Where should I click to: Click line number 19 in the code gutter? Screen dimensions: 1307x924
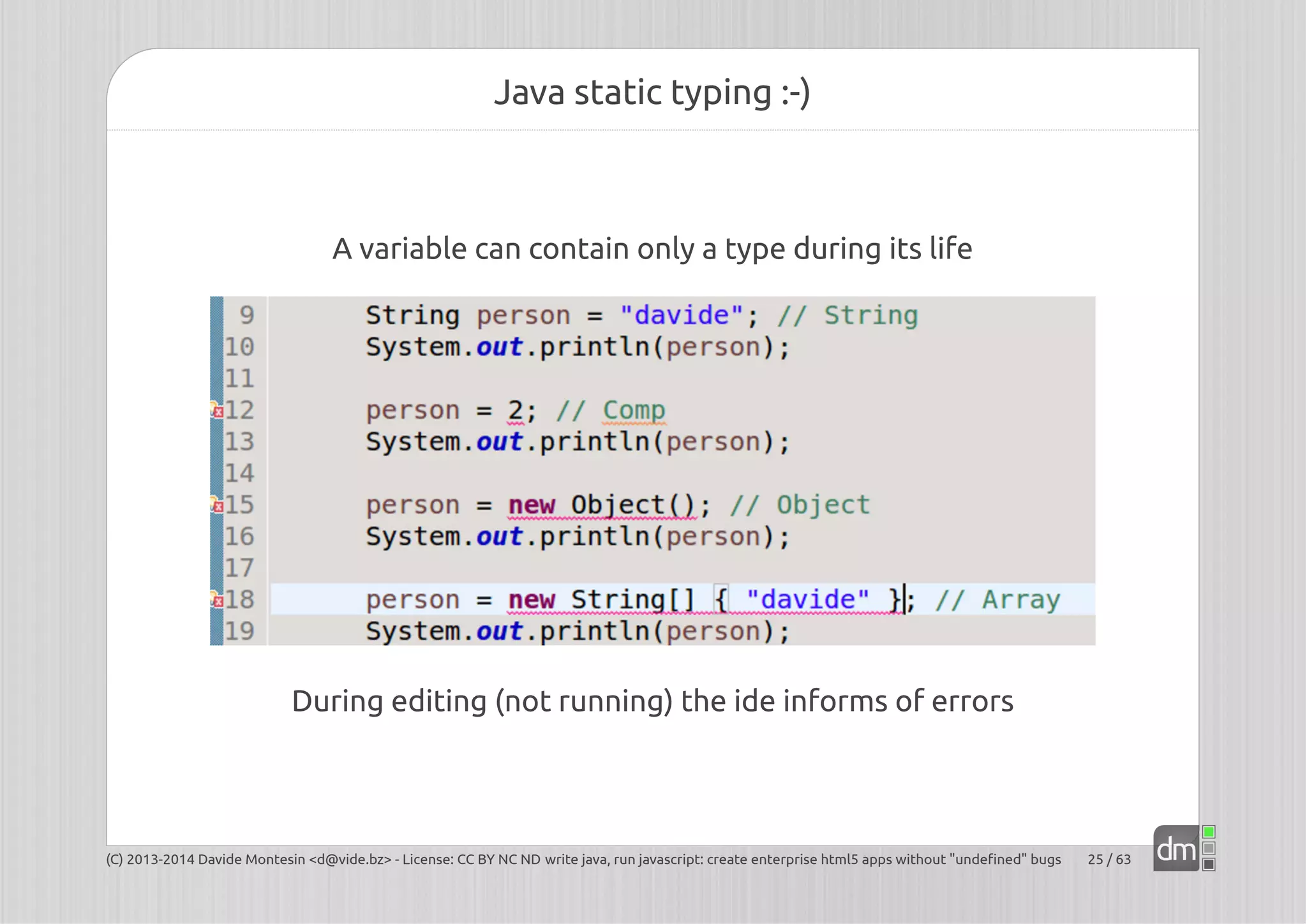point(239,631)
